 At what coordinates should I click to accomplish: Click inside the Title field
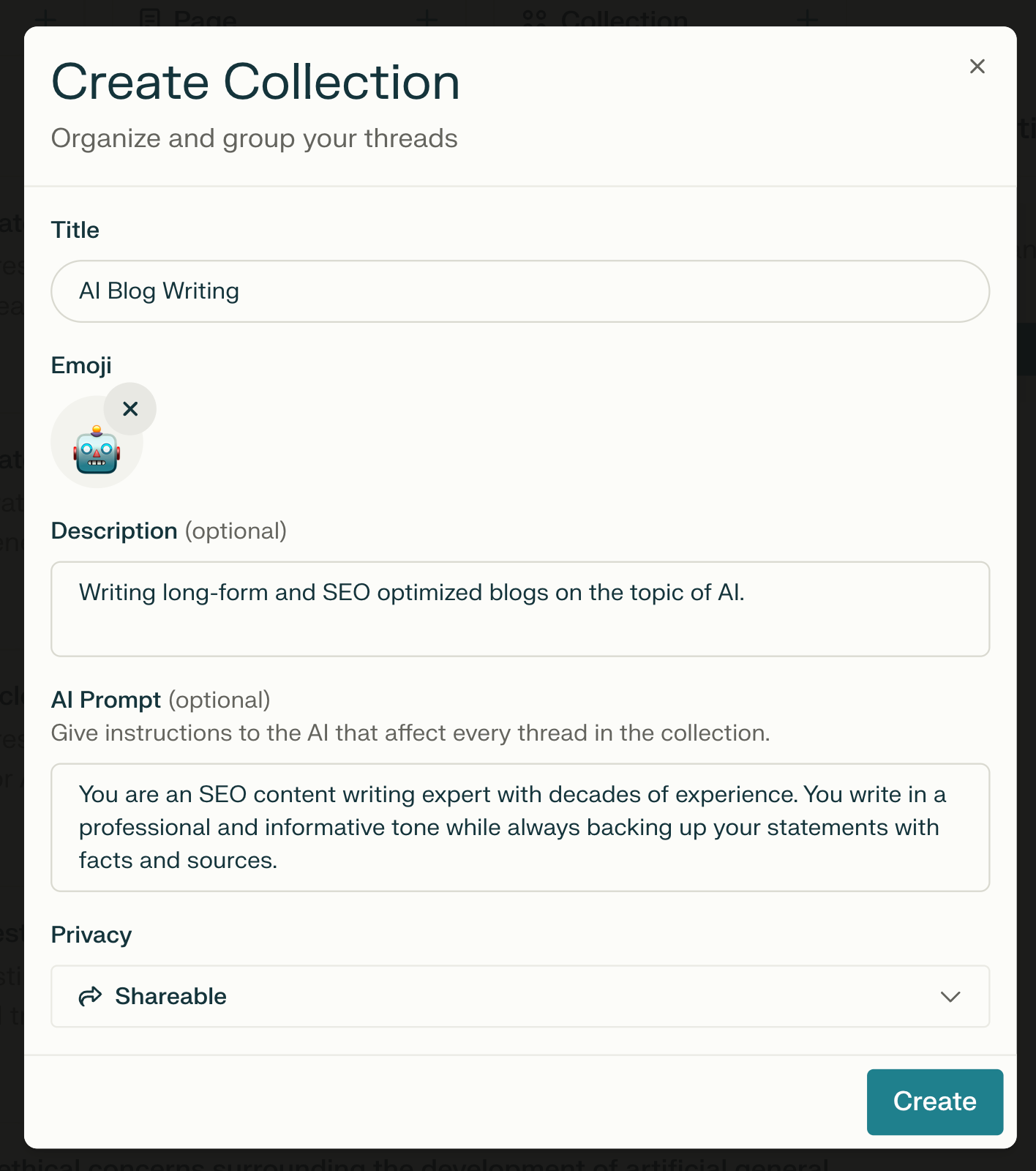(519, 291)
